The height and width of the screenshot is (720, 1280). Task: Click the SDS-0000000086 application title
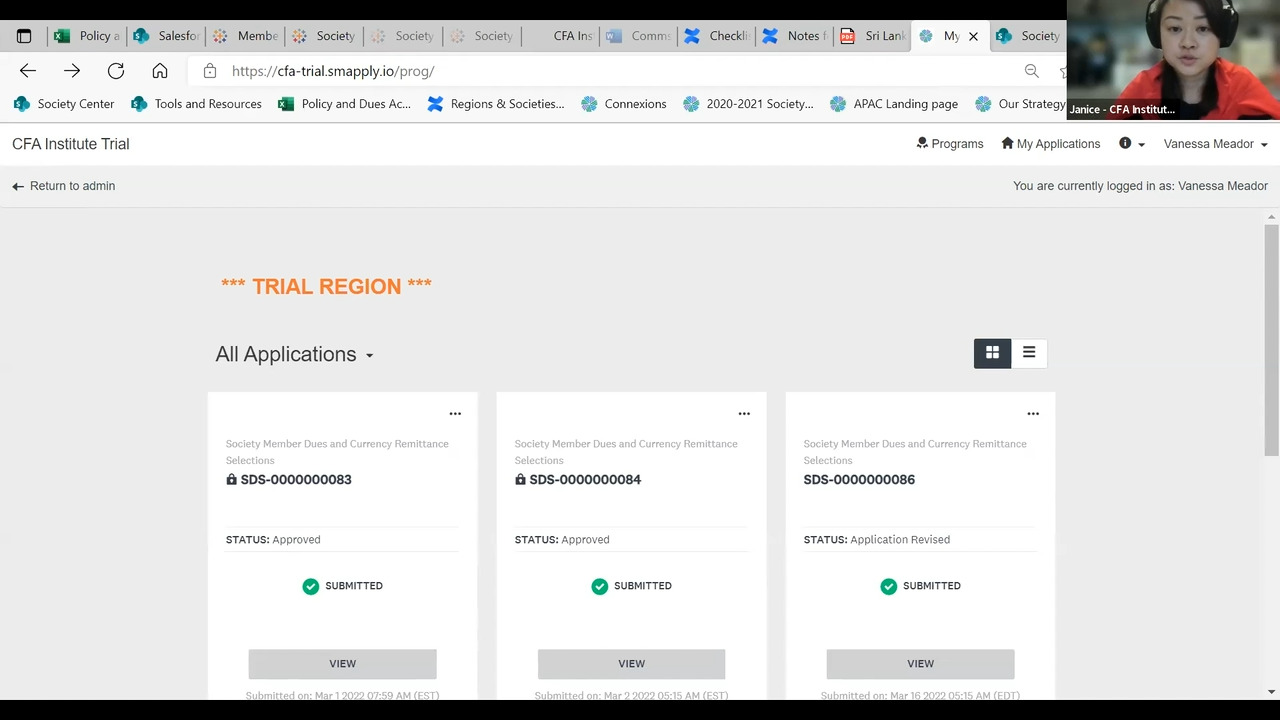click(x=859, y=479)
